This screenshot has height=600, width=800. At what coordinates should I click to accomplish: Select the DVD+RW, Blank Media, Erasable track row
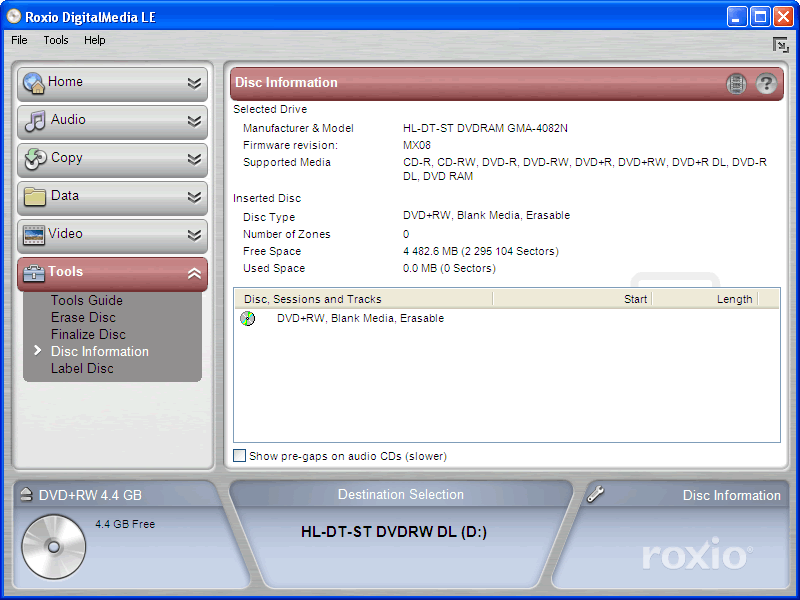[360, 318]
